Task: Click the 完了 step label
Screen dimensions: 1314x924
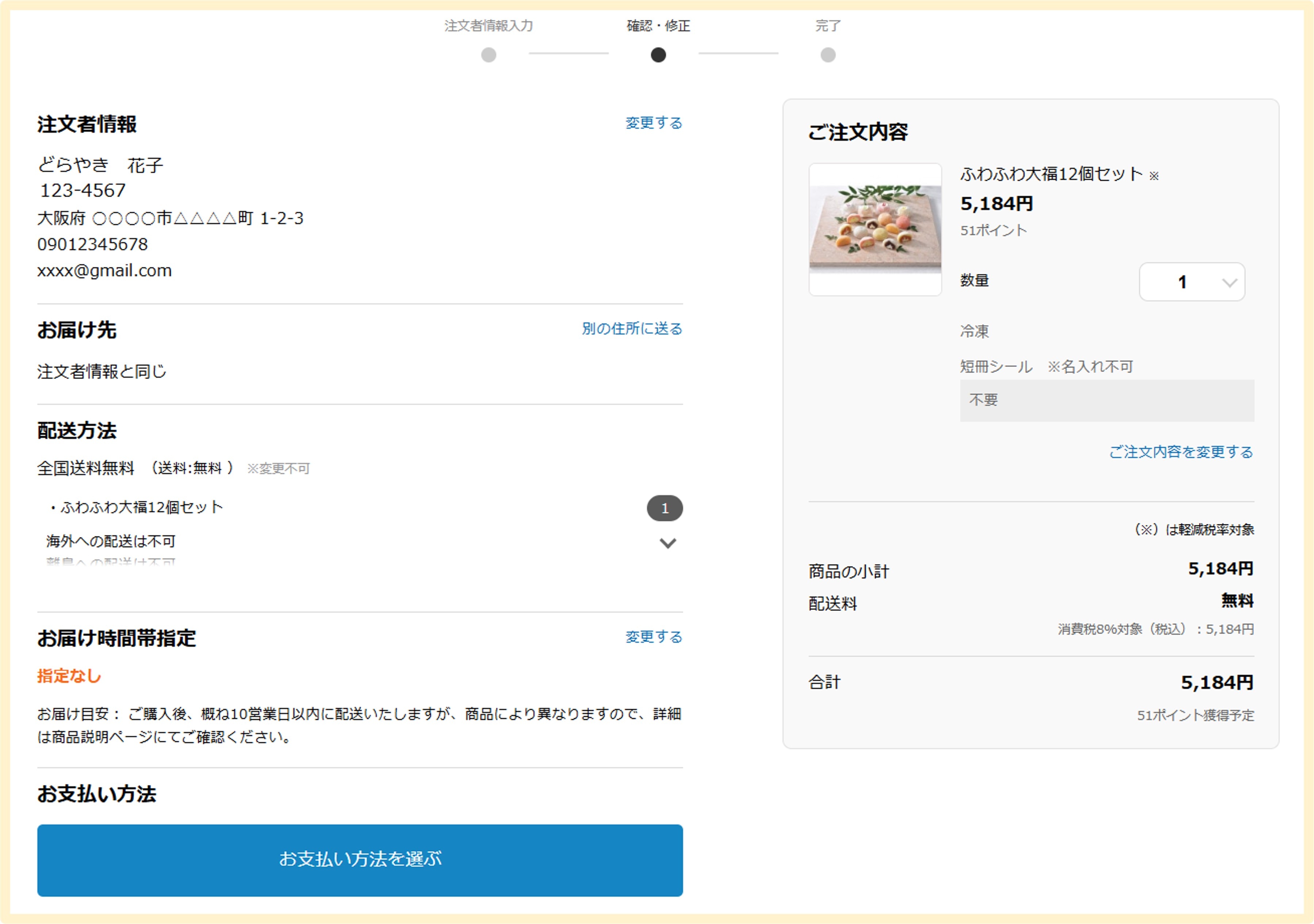Action: pos(828,26)
